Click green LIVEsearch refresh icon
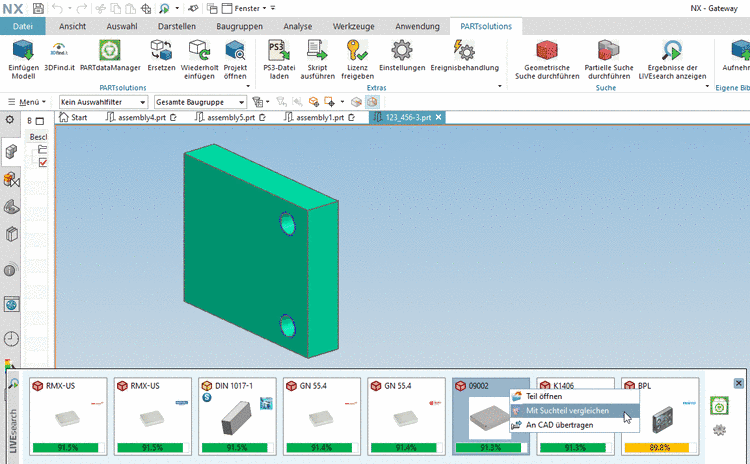The width and height of the screenshot is (750, 464). pos(719,406)
